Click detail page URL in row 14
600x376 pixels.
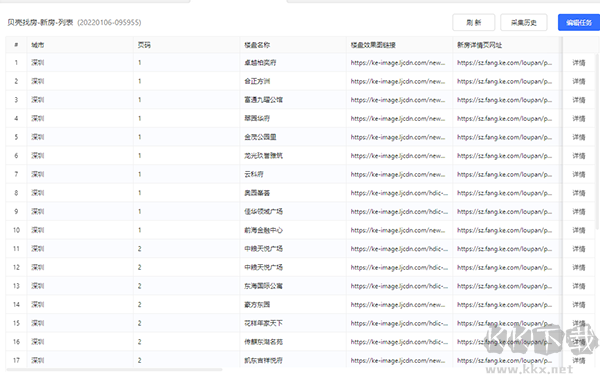(504, 304)
